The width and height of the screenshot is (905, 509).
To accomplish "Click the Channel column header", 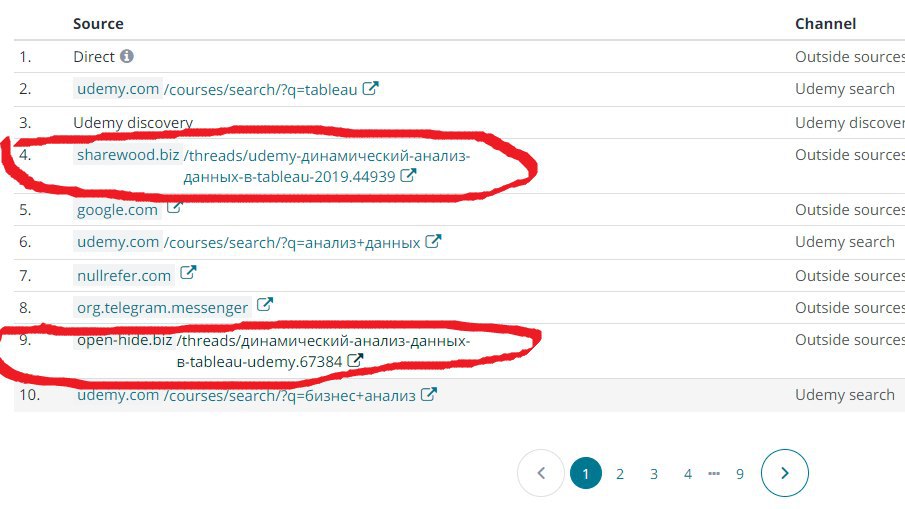I will click(x=825, y=24).
